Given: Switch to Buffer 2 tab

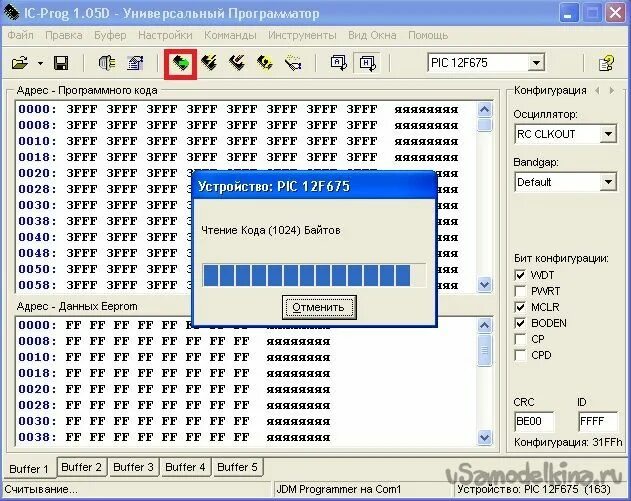Looking at the screenshot, I should [82, 467].
